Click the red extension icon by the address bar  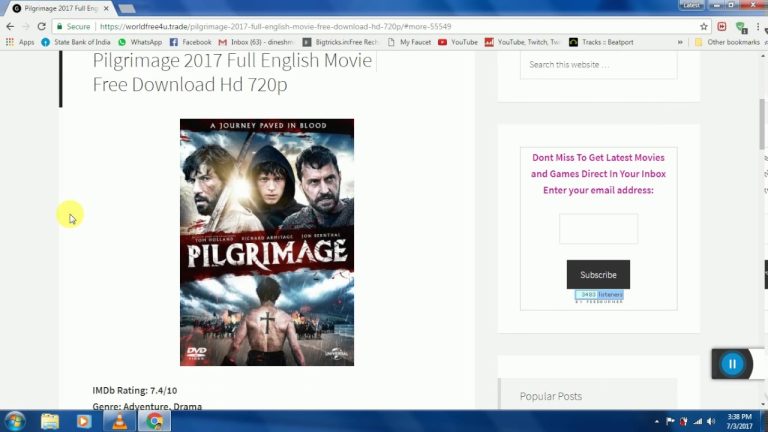721,26
